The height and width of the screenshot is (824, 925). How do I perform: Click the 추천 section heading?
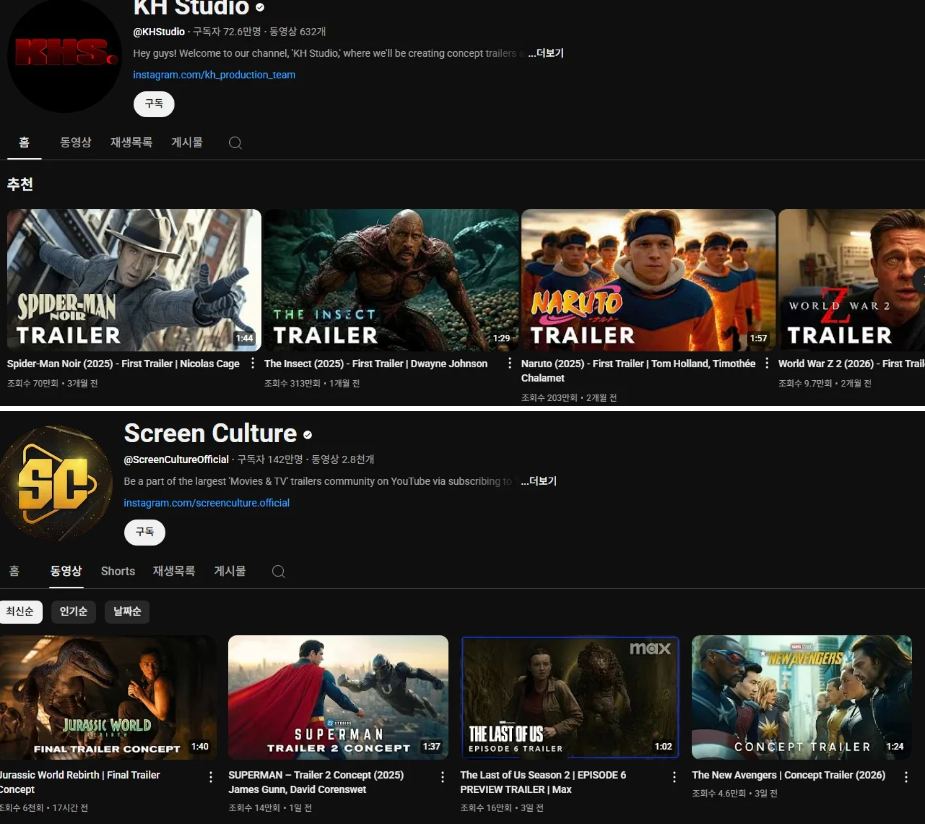tap(20, 185)
